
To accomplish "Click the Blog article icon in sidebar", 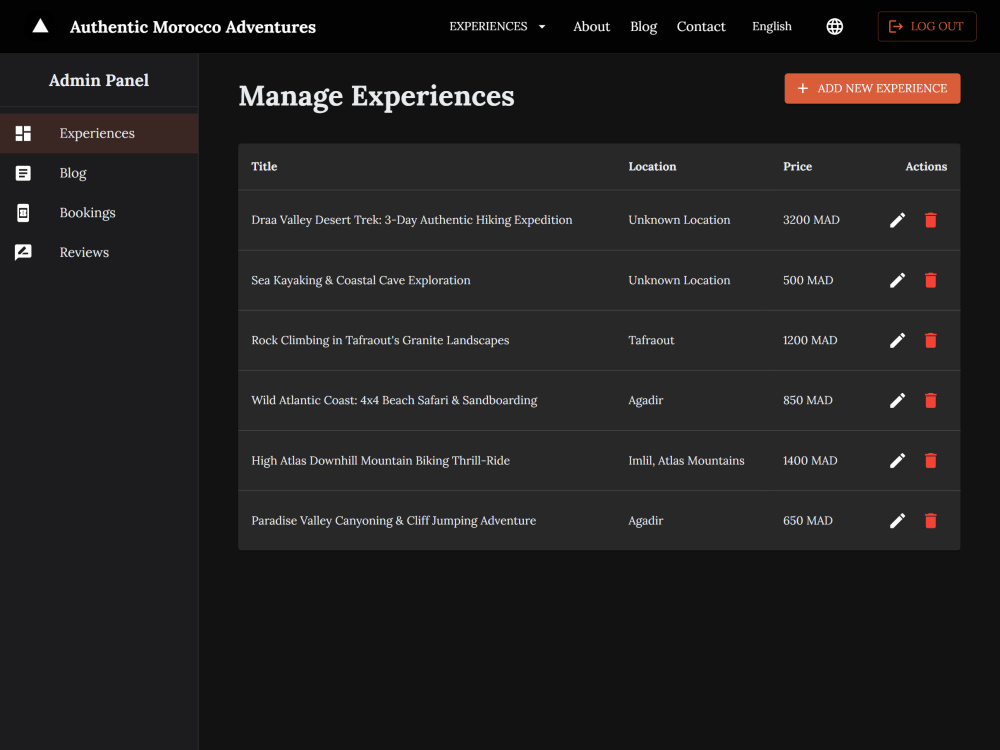I will 23,173.
